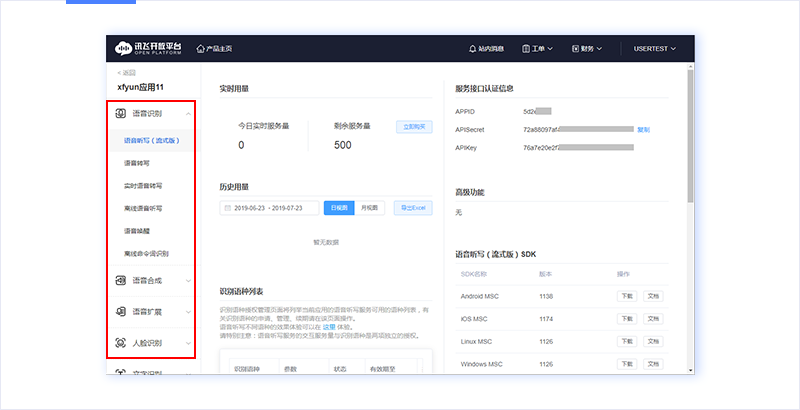The width and height of the screenshot is (800, 410).
Task: Open the Linux MSC 文档
Action: click(653, 341)
